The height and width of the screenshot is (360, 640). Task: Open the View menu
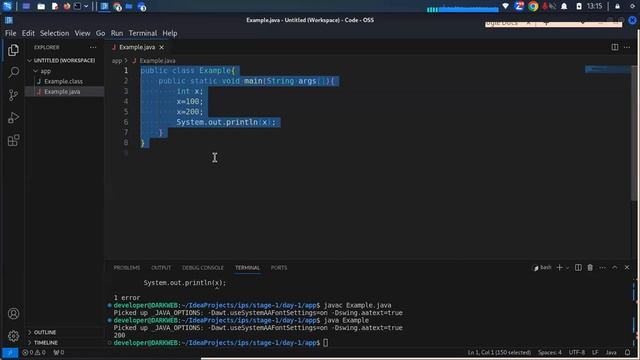click(x=82, y=33)
